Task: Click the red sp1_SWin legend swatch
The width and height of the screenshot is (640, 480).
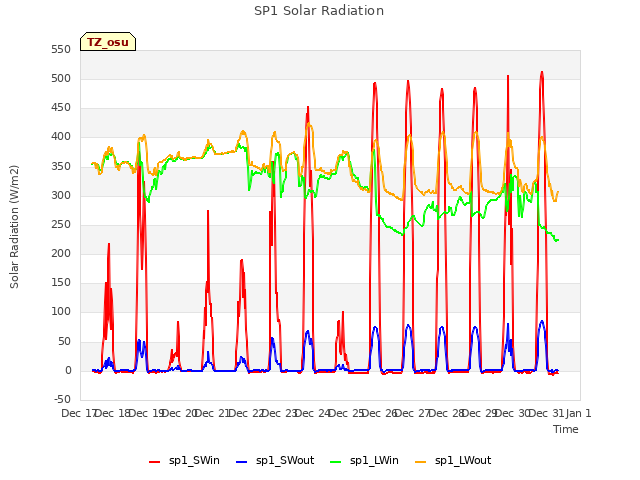Action: (155, 462)
